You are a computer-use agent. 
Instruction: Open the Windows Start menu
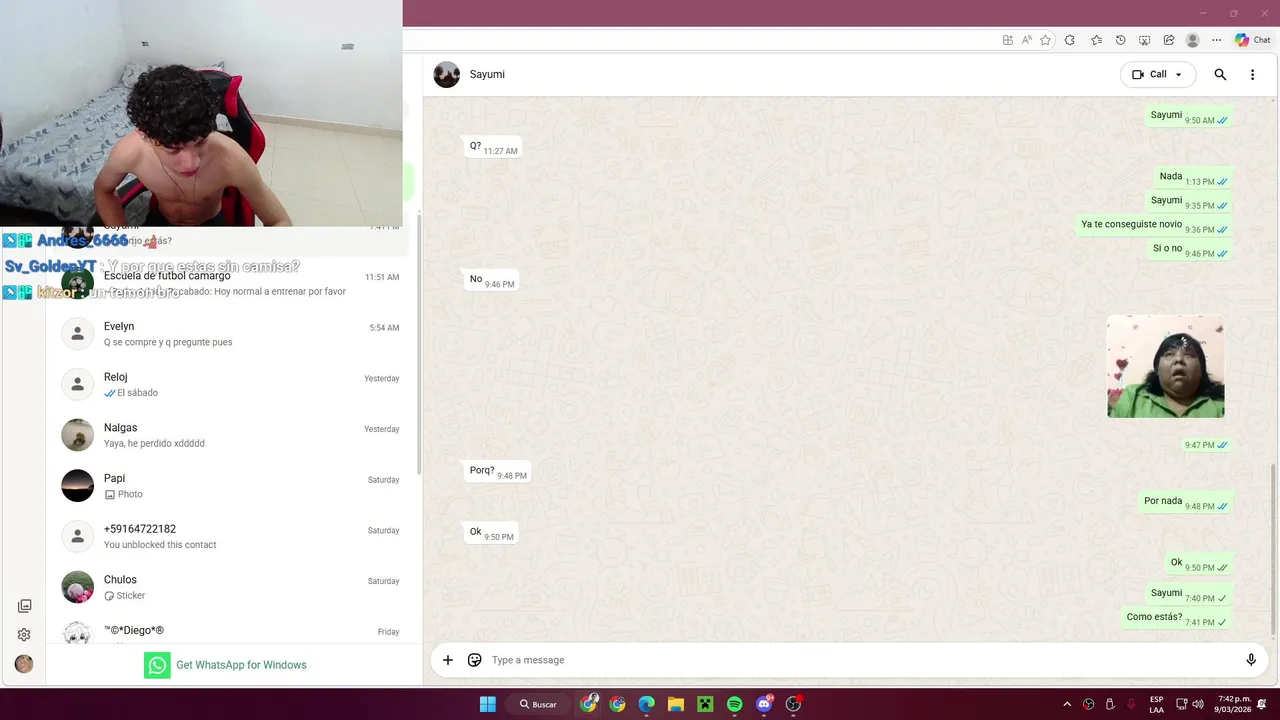pos(487,704)
